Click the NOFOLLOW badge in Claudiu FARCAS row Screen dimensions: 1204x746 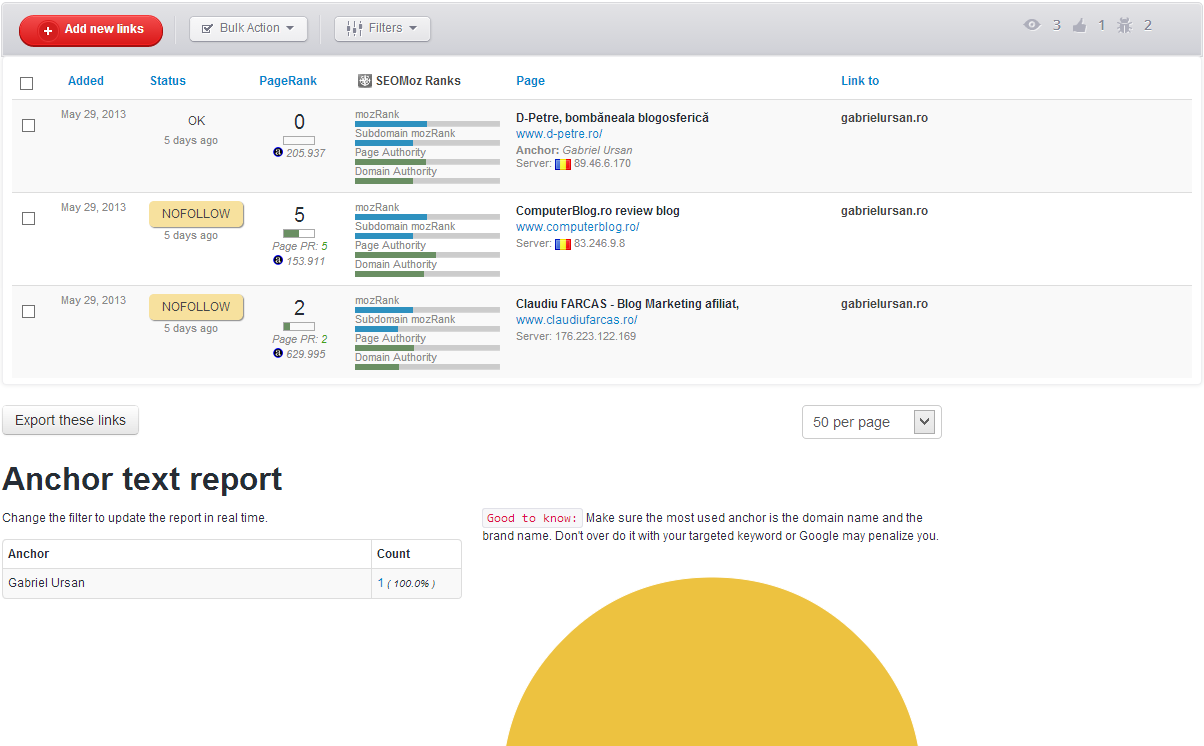[x=196, y=307]
